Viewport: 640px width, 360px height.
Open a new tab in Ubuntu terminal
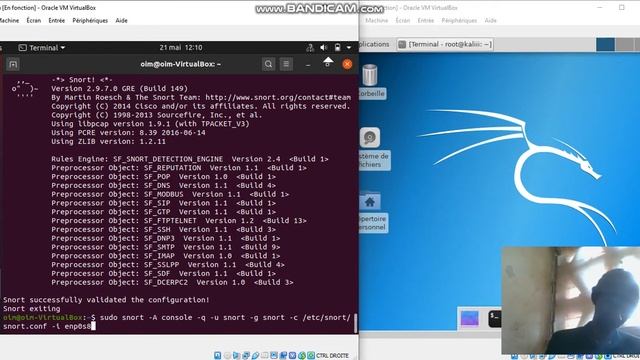(x=13, y=64)
